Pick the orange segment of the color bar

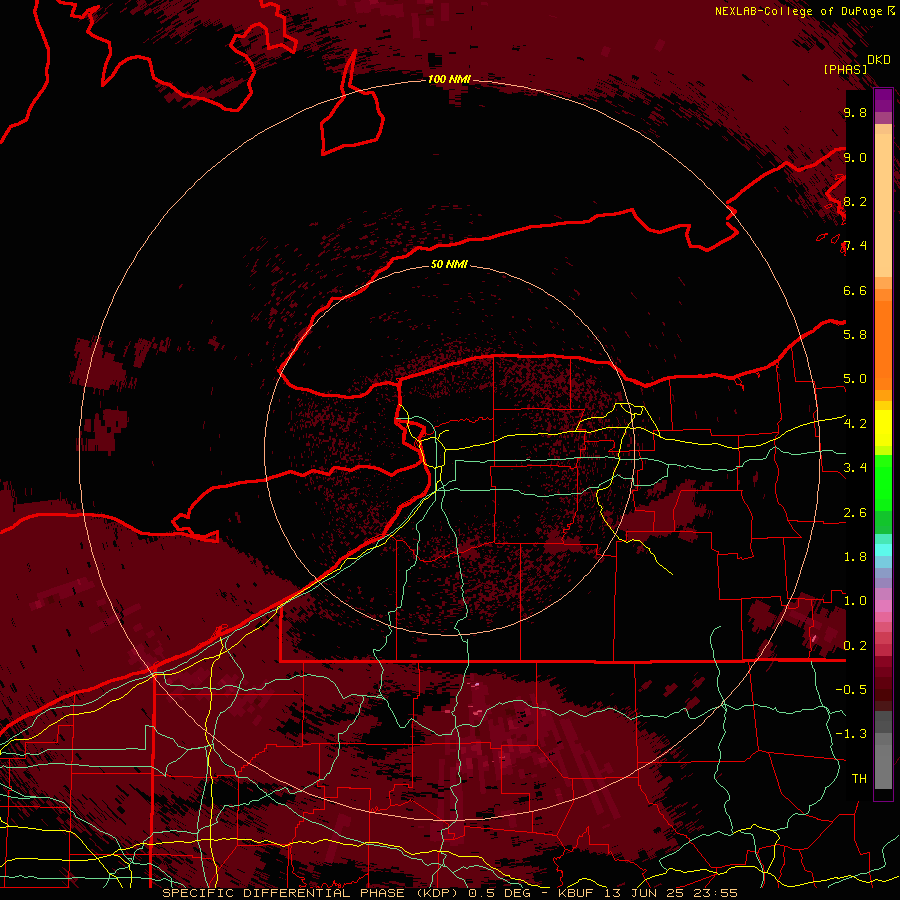tap(883, 344)
